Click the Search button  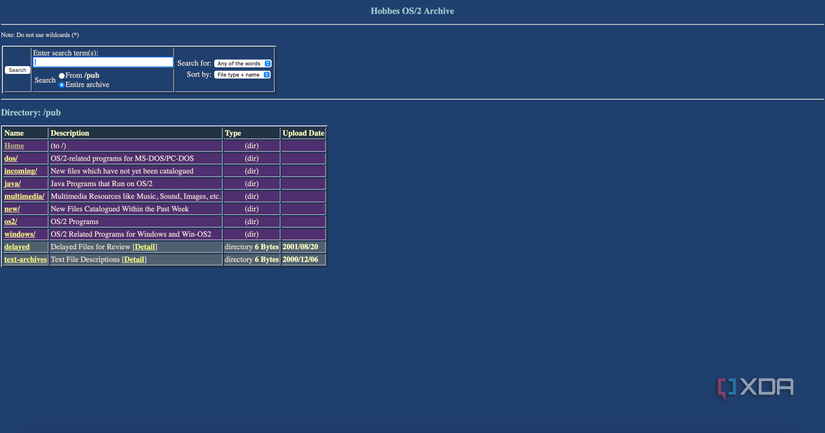click(x=17, y=70)
